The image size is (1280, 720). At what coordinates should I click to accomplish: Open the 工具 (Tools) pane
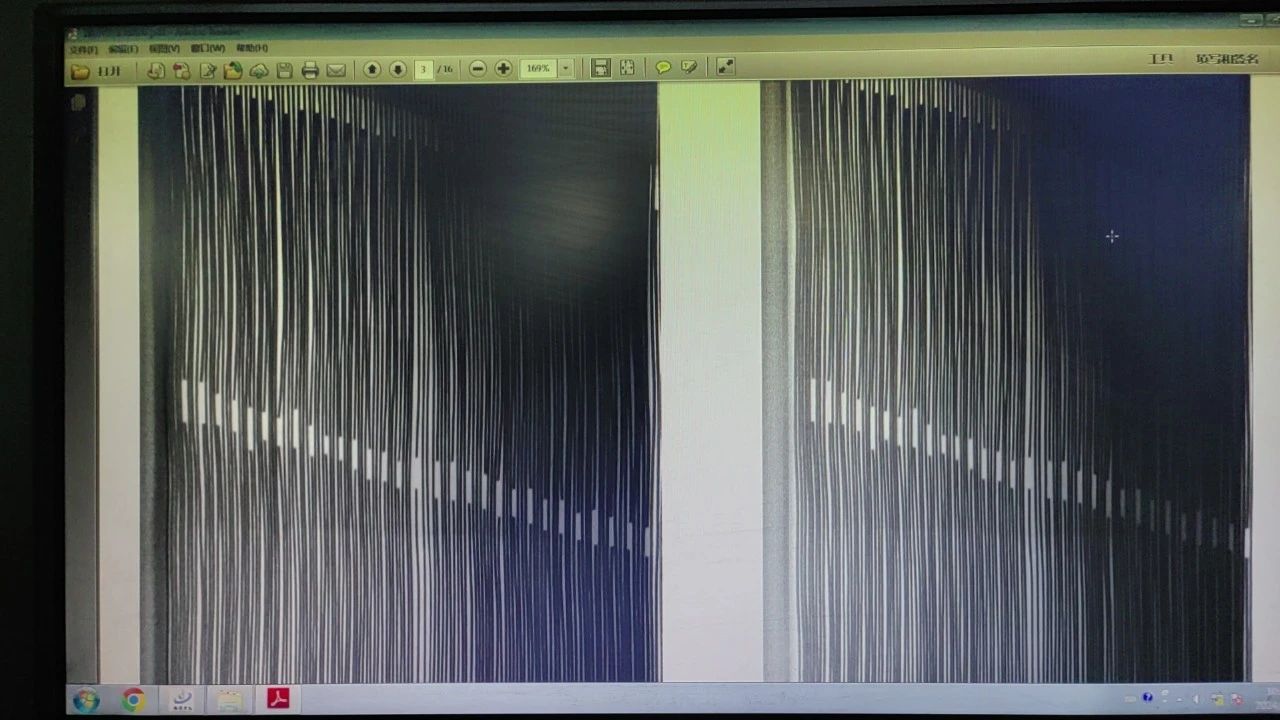click(x=1160, y=60)
